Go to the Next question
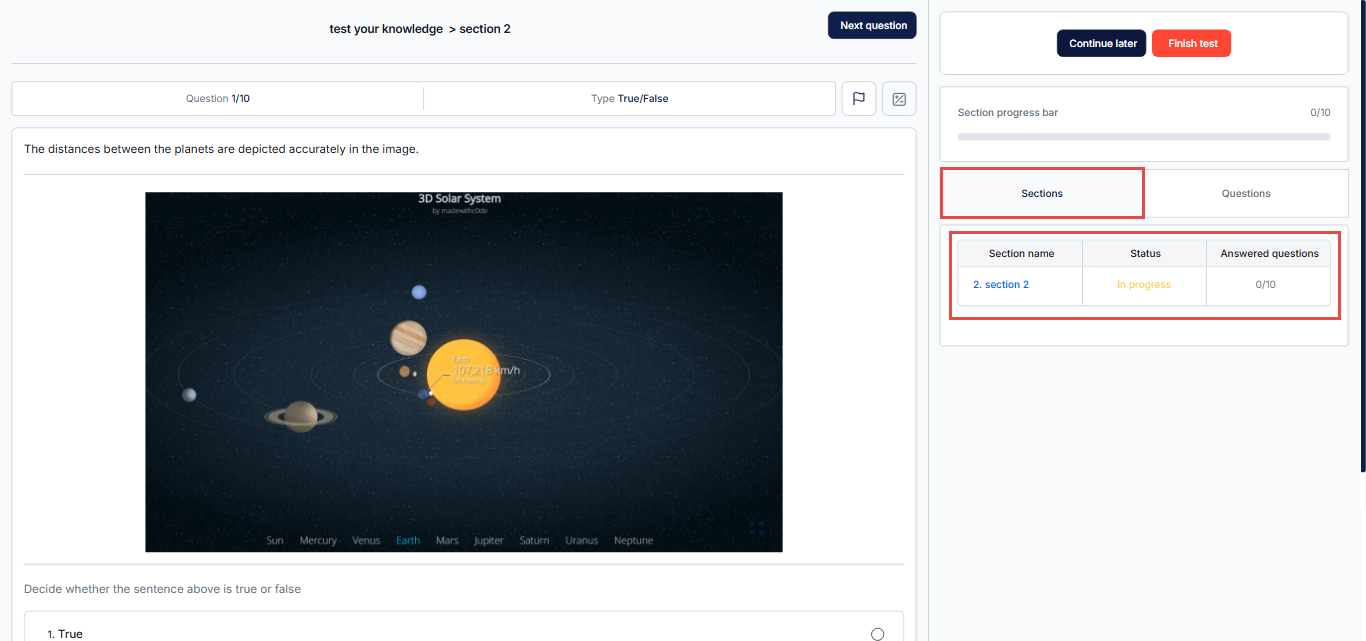Screen dimensions: 1366x641 point(872,25)
